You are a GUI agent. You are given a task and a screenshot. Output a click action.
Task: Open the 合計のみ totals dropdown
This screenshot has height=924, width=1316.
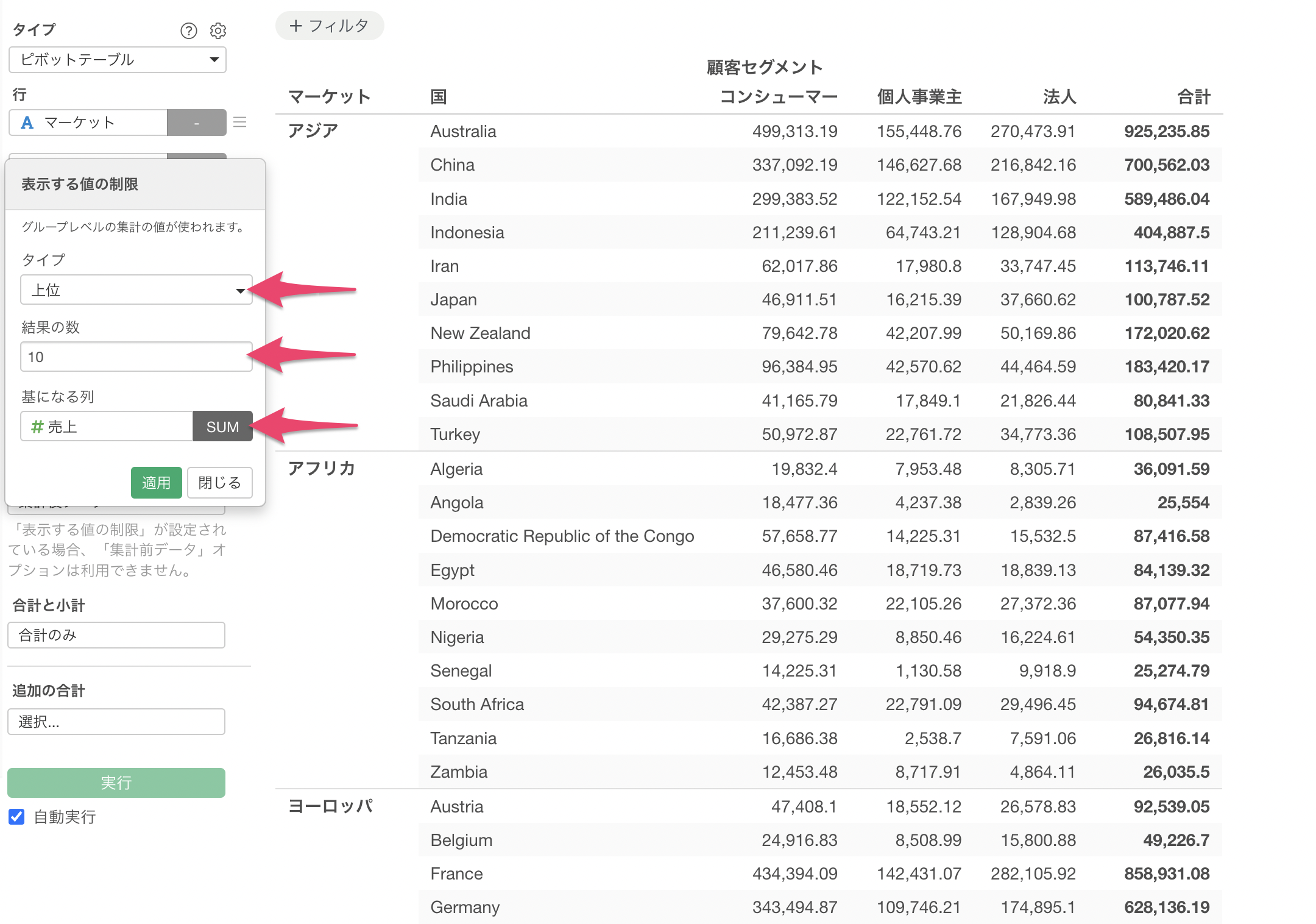[x=116, y=635]
